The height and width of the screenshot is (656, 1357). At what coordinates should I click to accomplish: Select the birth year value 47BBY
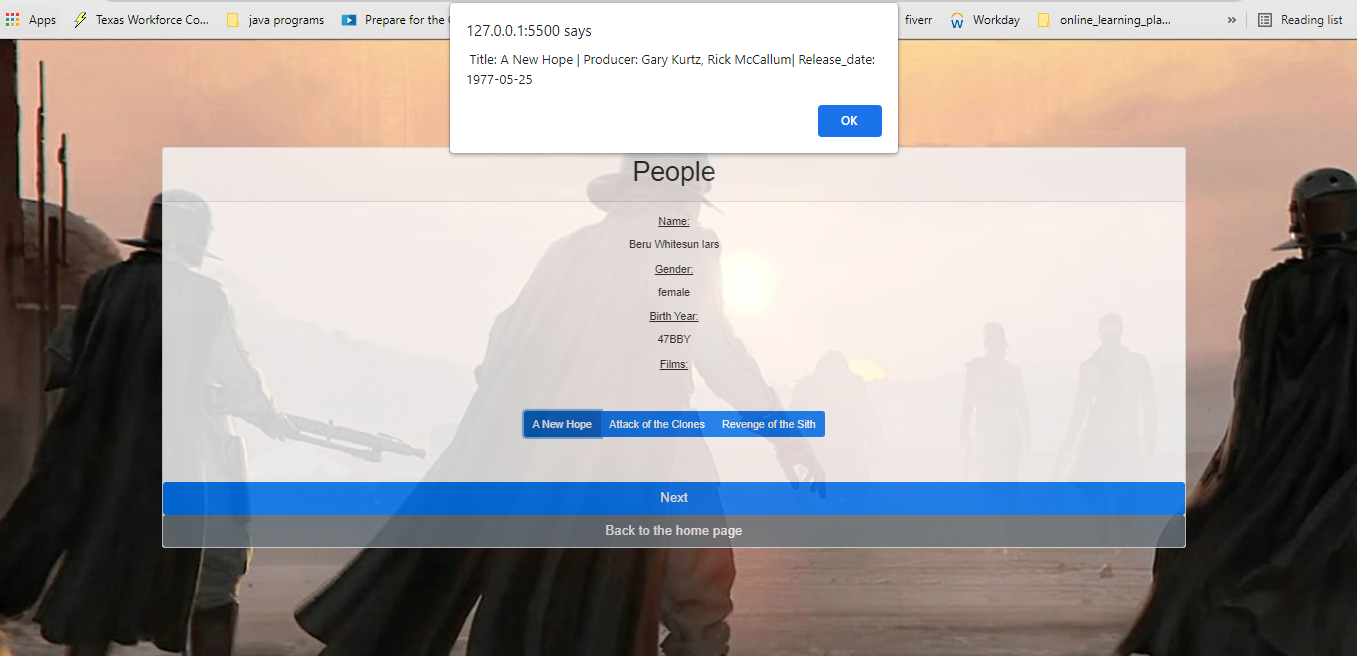click(x=674, y=340)
